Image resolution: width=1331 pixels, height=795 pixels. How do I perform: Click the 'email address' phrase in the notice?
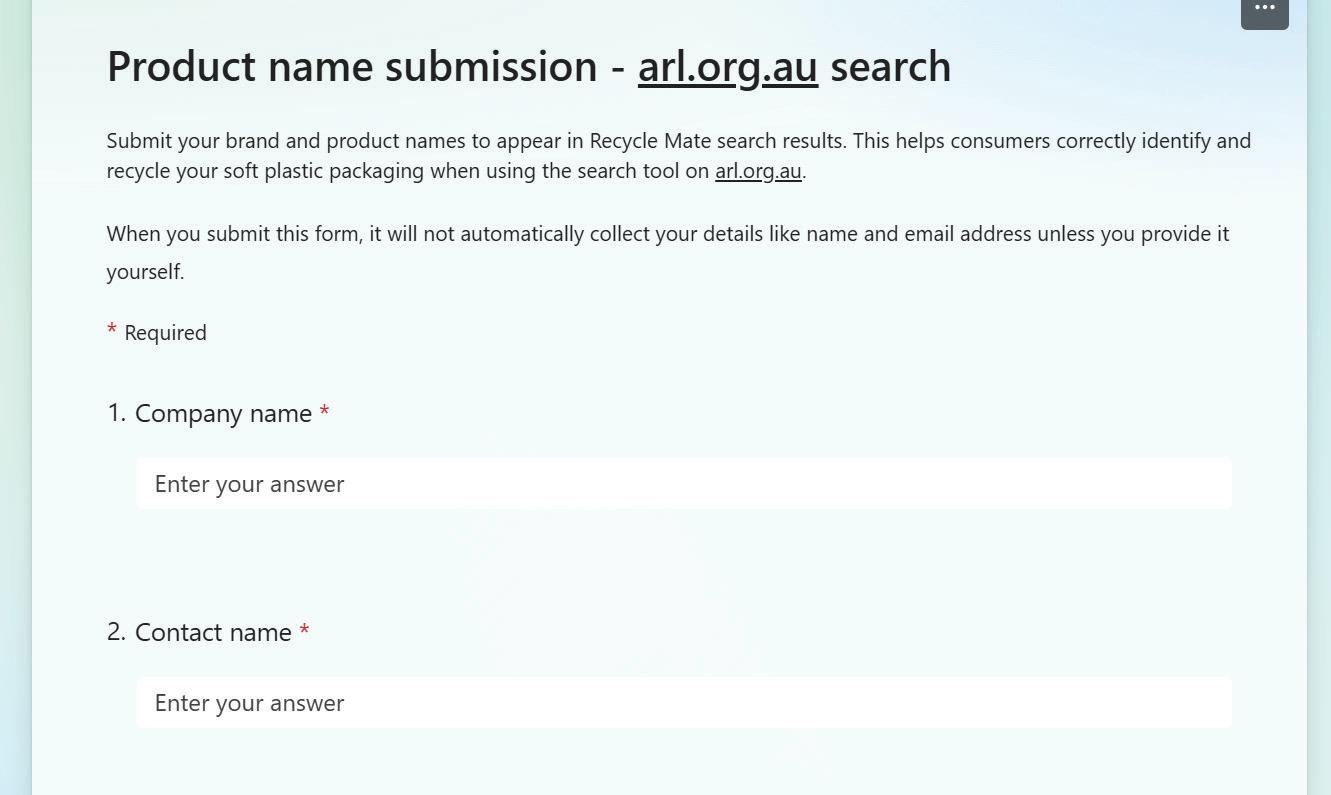968,234
